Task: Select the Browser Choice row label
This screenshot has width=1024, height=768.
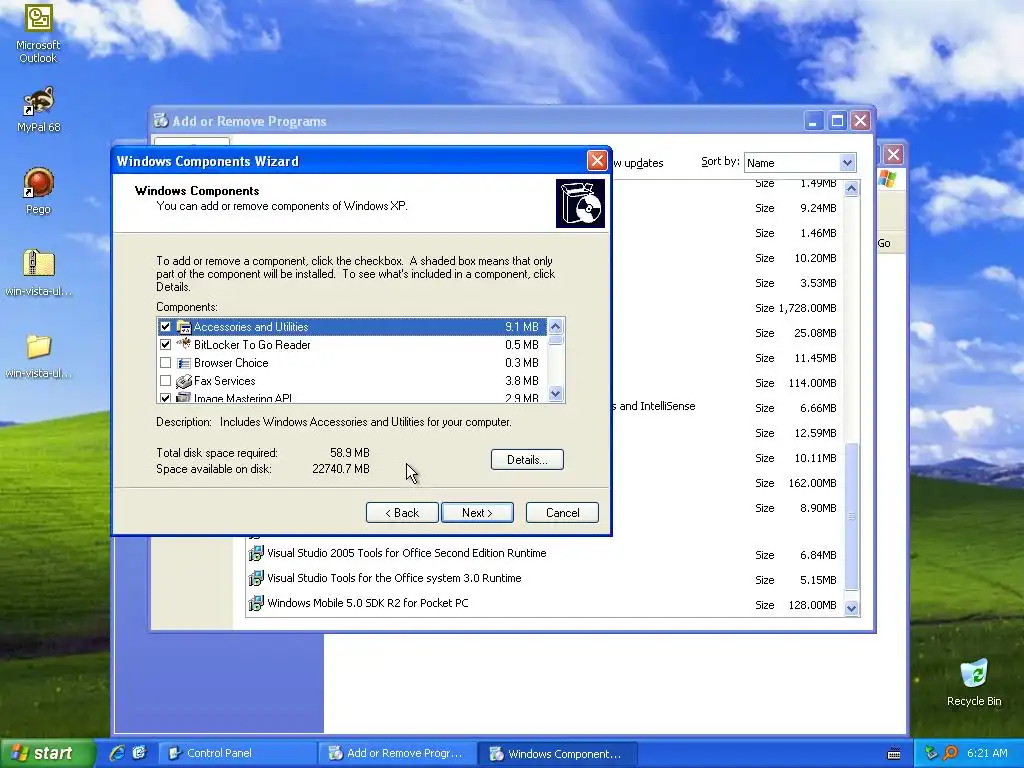Action: 231,362
